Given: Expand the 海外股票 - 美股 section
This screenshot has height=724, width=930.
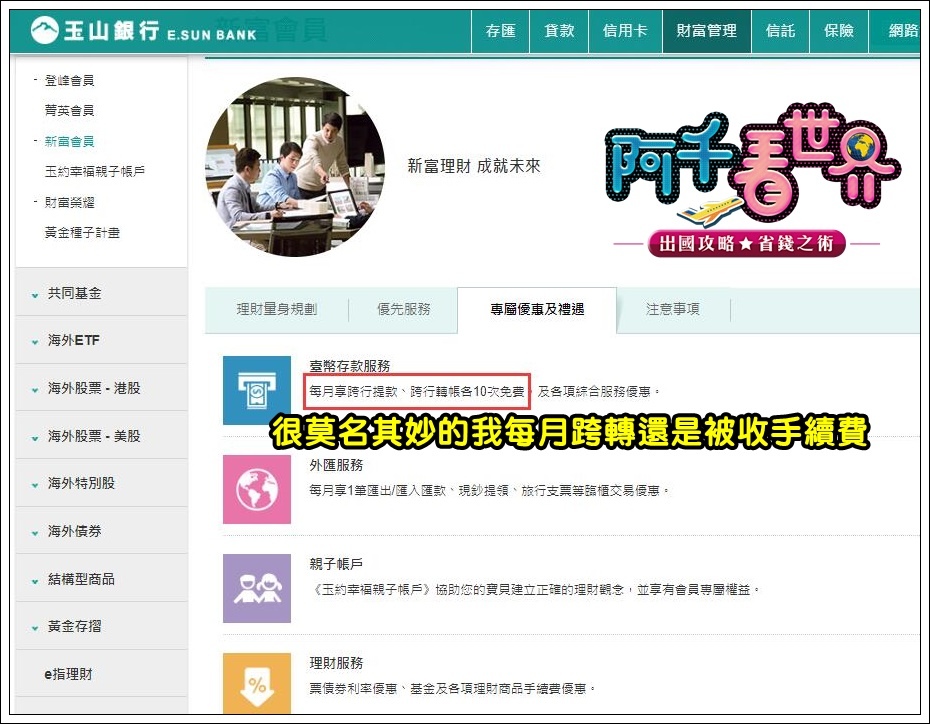Looking at the screenshot, I should coord(101,436).
